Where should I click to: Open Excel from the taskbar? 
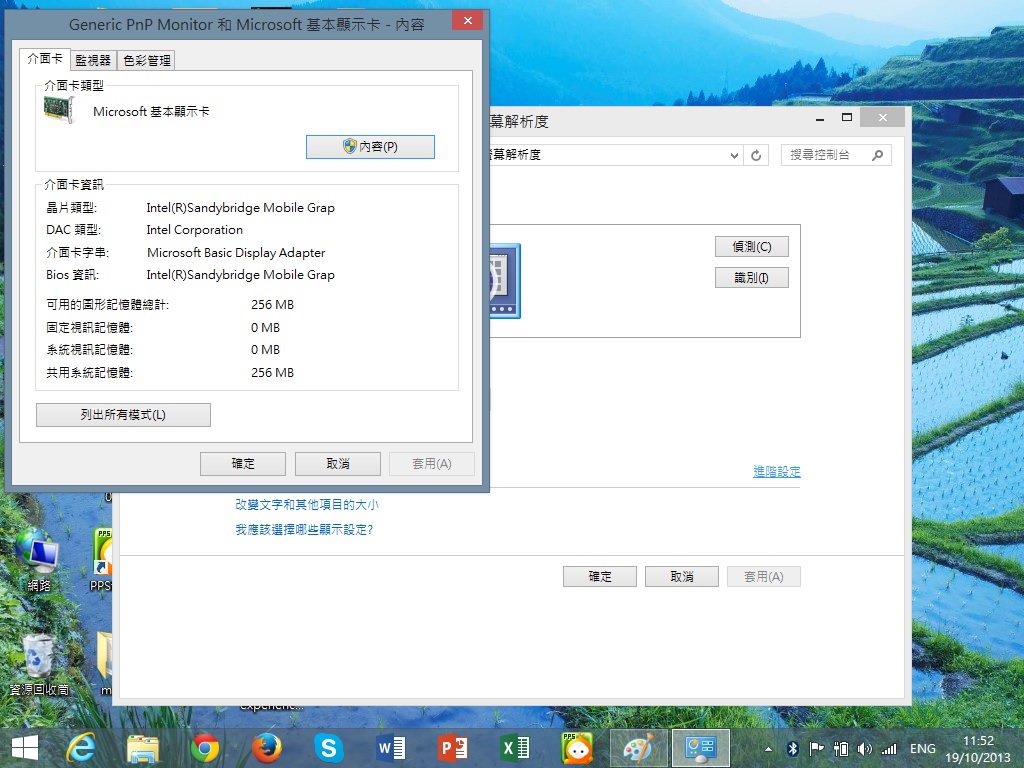pyautogui.click(x=515, y=748)
